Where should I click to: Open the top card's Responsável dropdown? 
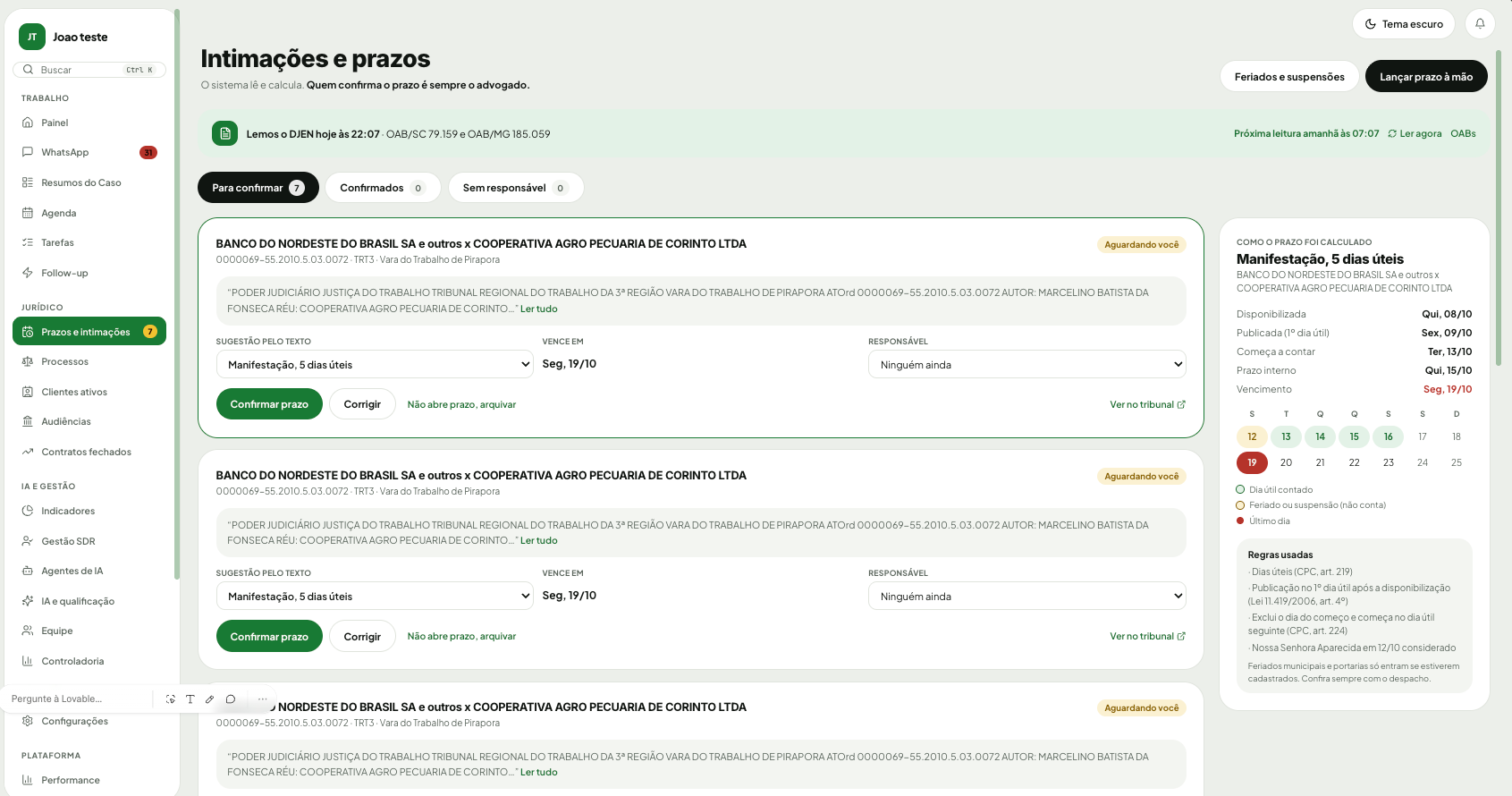pyautogui.click(x=1027, y=365)
